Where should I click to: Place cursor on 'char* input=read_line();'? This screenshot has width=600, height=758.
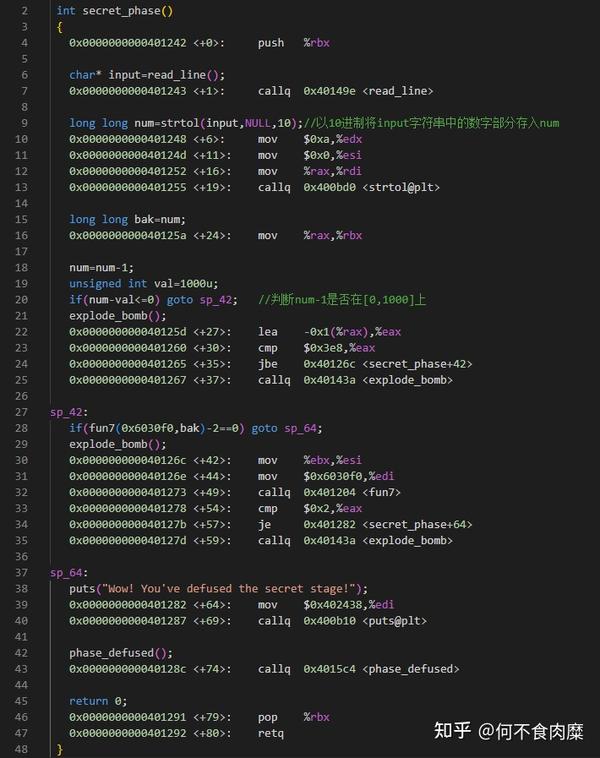click(x=146, y=75)
